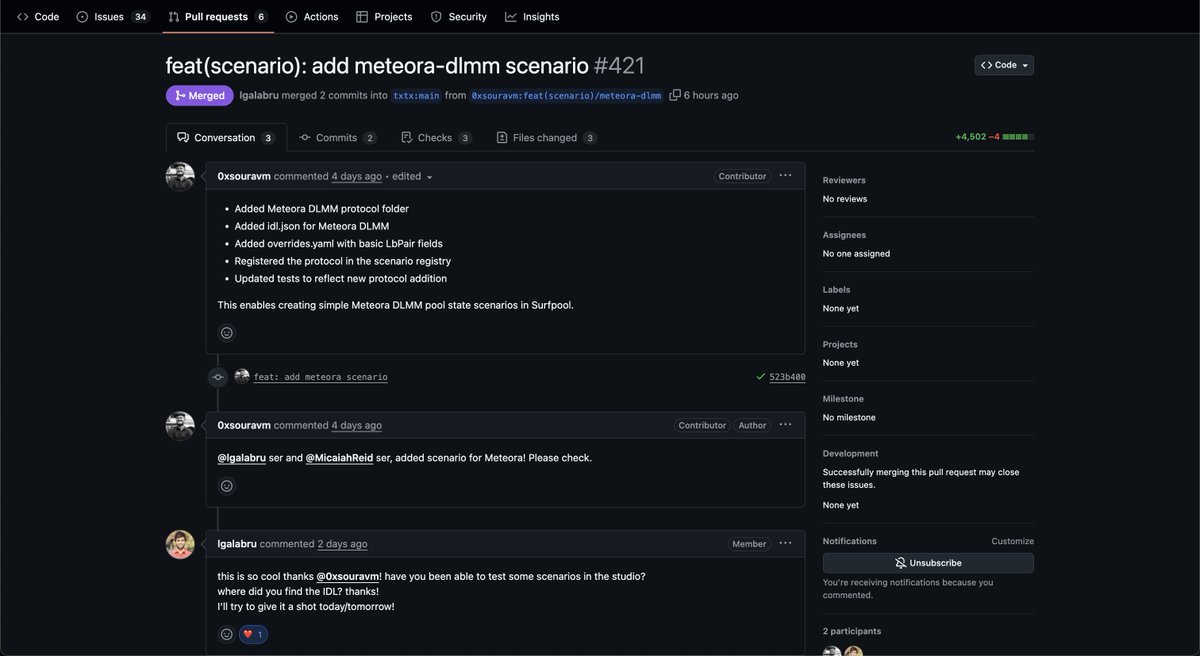Open commit hash 523b400

pyautogui.click(x=787, y=377)
